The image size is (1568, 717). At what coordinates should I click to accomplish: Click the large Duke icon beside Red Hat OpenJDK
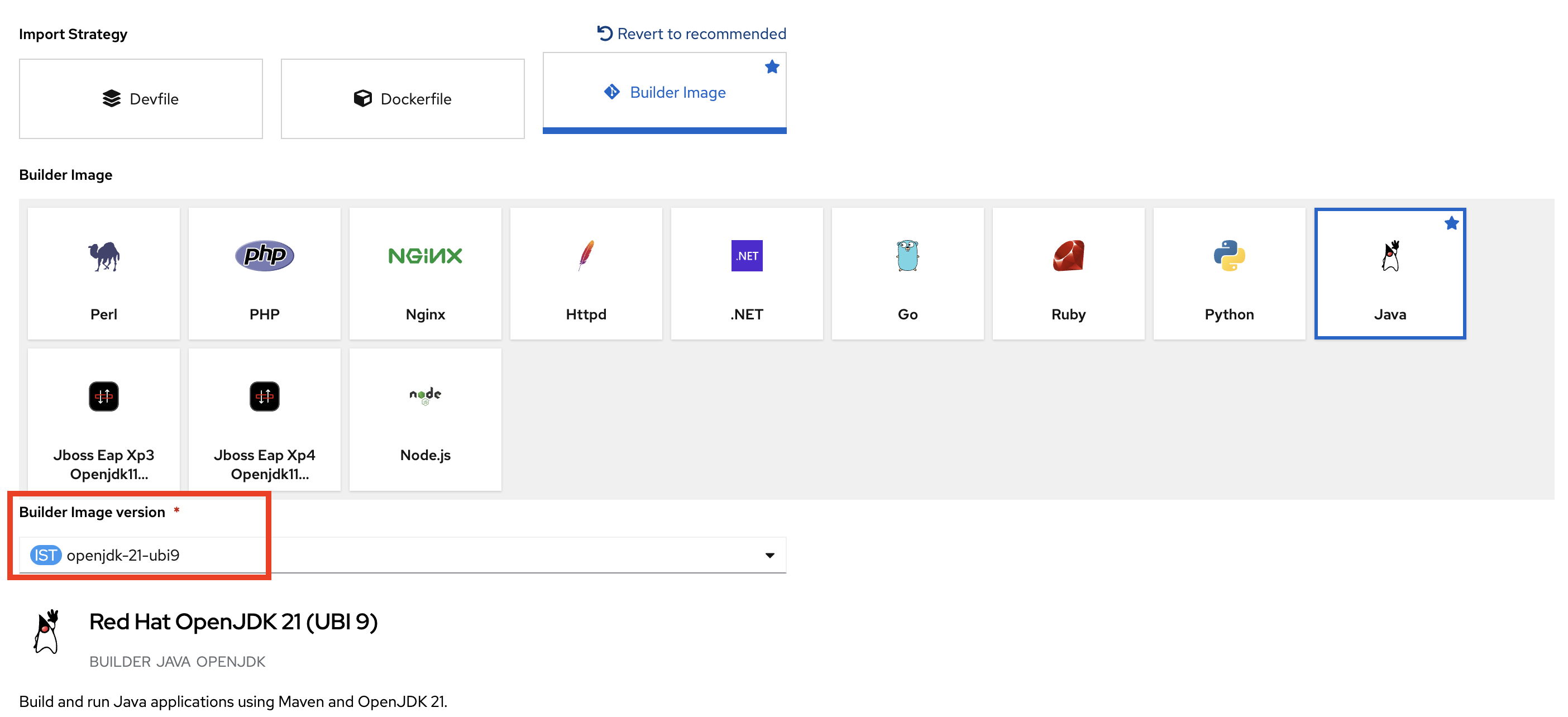47,632
